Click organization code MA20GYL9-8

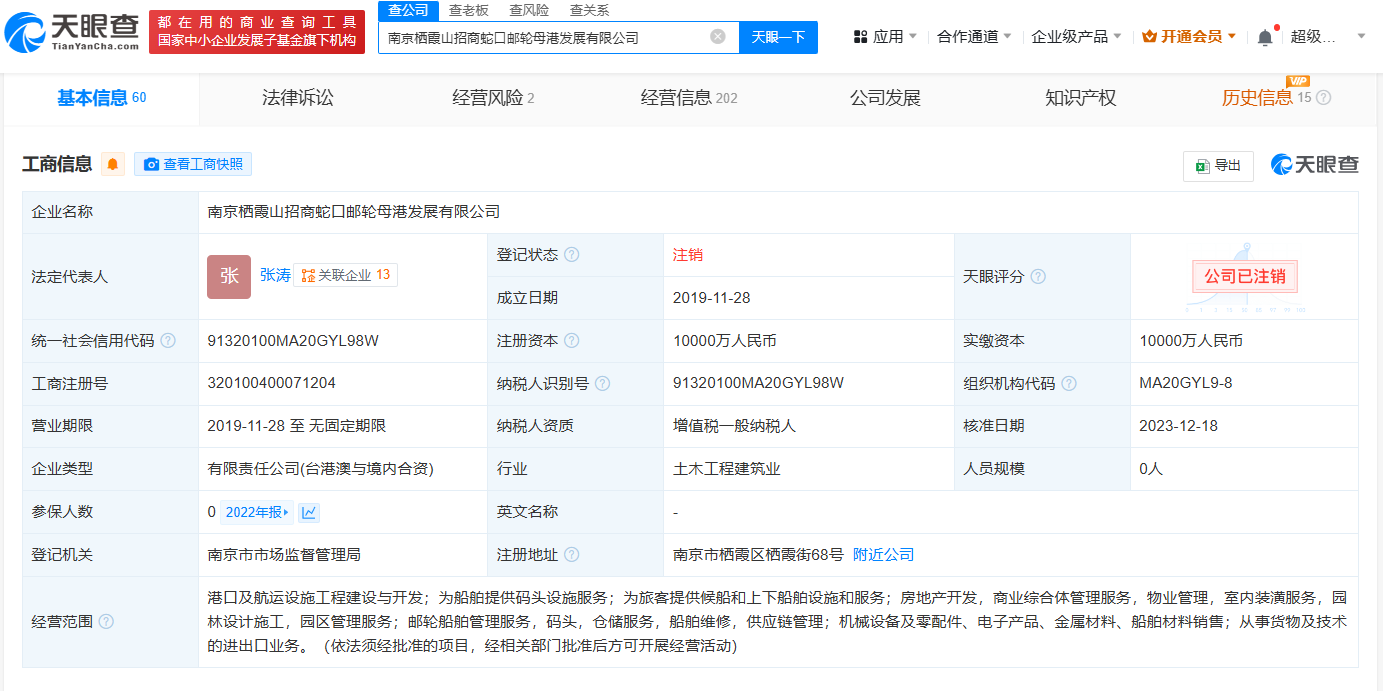click(1186, 384)
